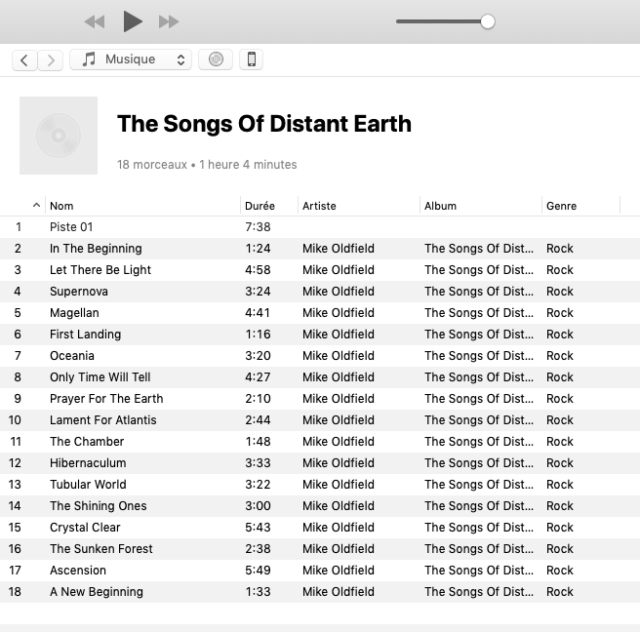Click duration 7:38 of Piste 01
Image resolution: width=640 pixels, height=632 pixels.
click(x=258, y=227)
